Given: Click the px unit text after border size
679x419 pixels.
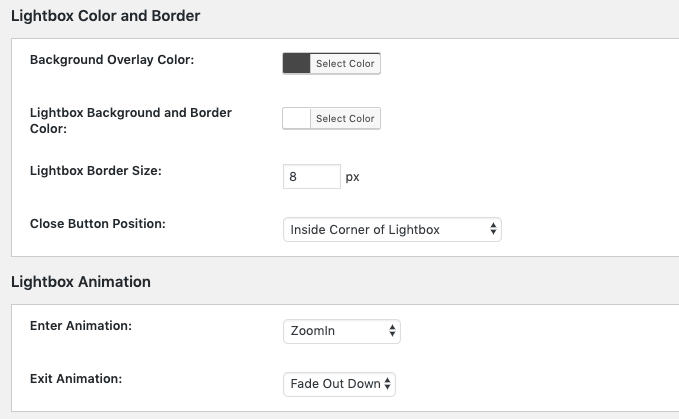Looking at the screenshot, I should (x=352, y=178).
